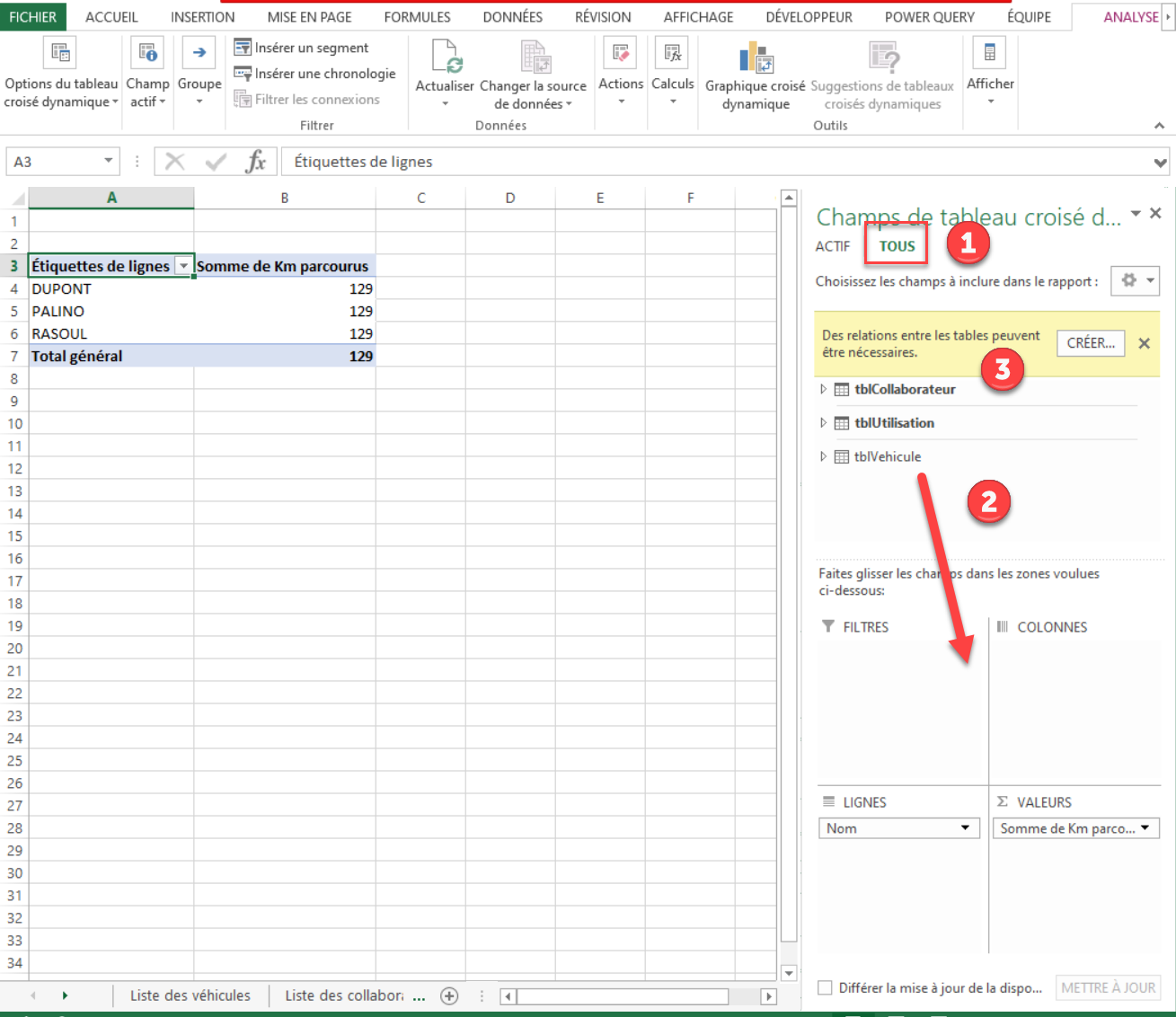Open the task pane options arrow
Image resolution: width=1176 pixels, height=1017 pixels.
pos(1136,213)
